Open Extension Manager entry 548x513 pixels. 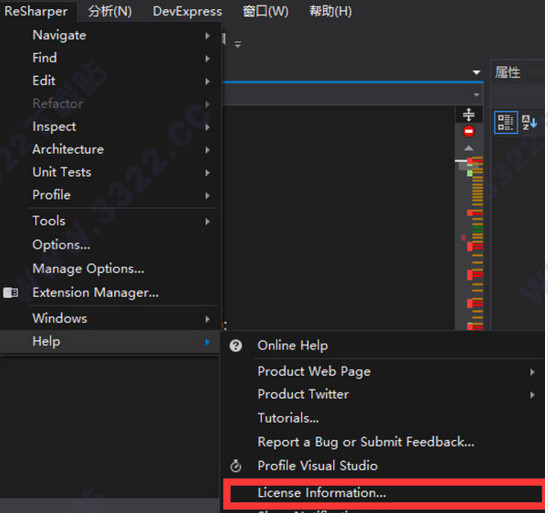tap(110, 292)
